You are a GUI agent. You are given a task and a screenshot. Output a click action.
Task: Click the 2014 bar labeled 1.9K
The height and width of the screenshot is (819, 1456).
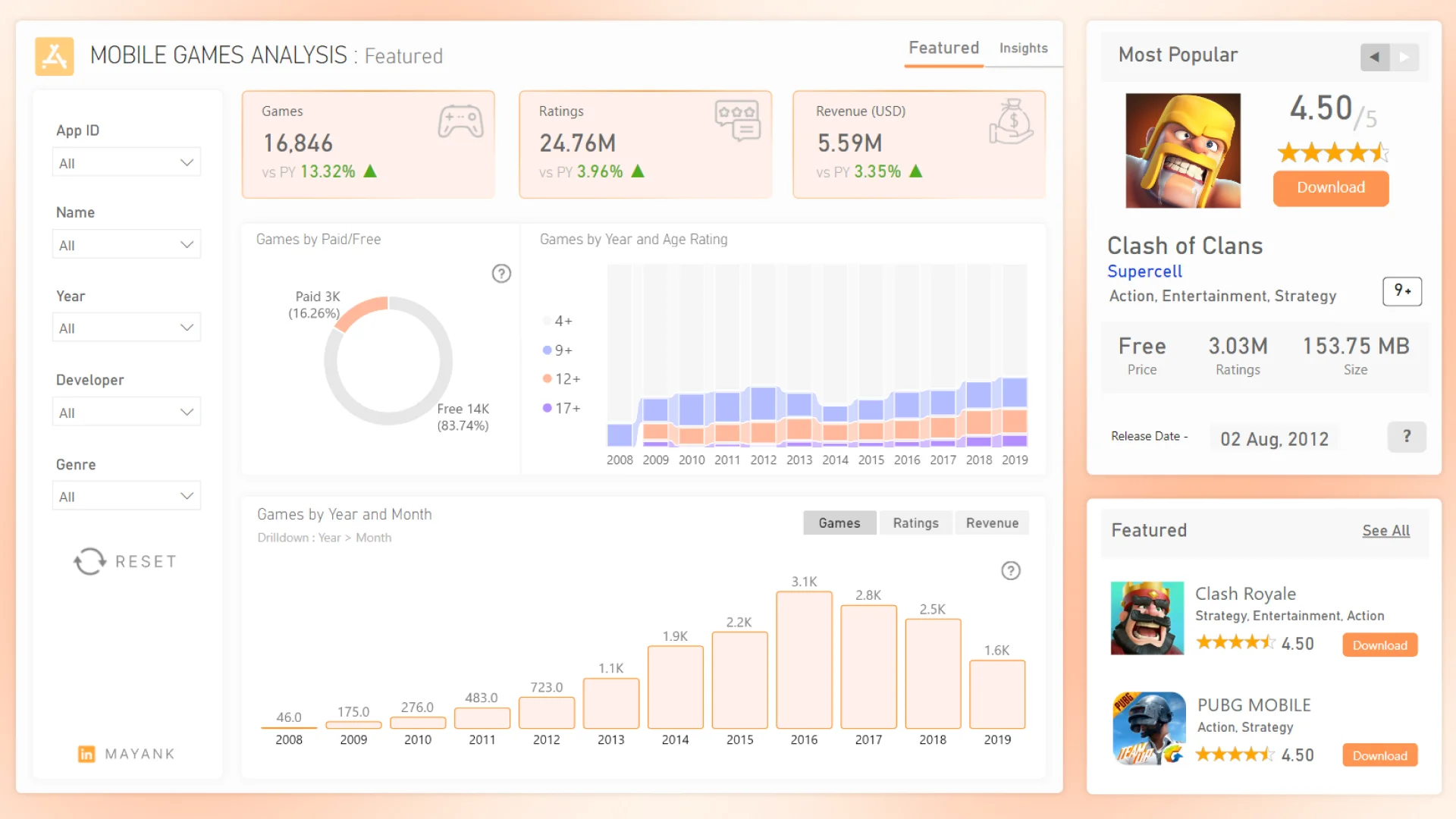coord(675,688)
